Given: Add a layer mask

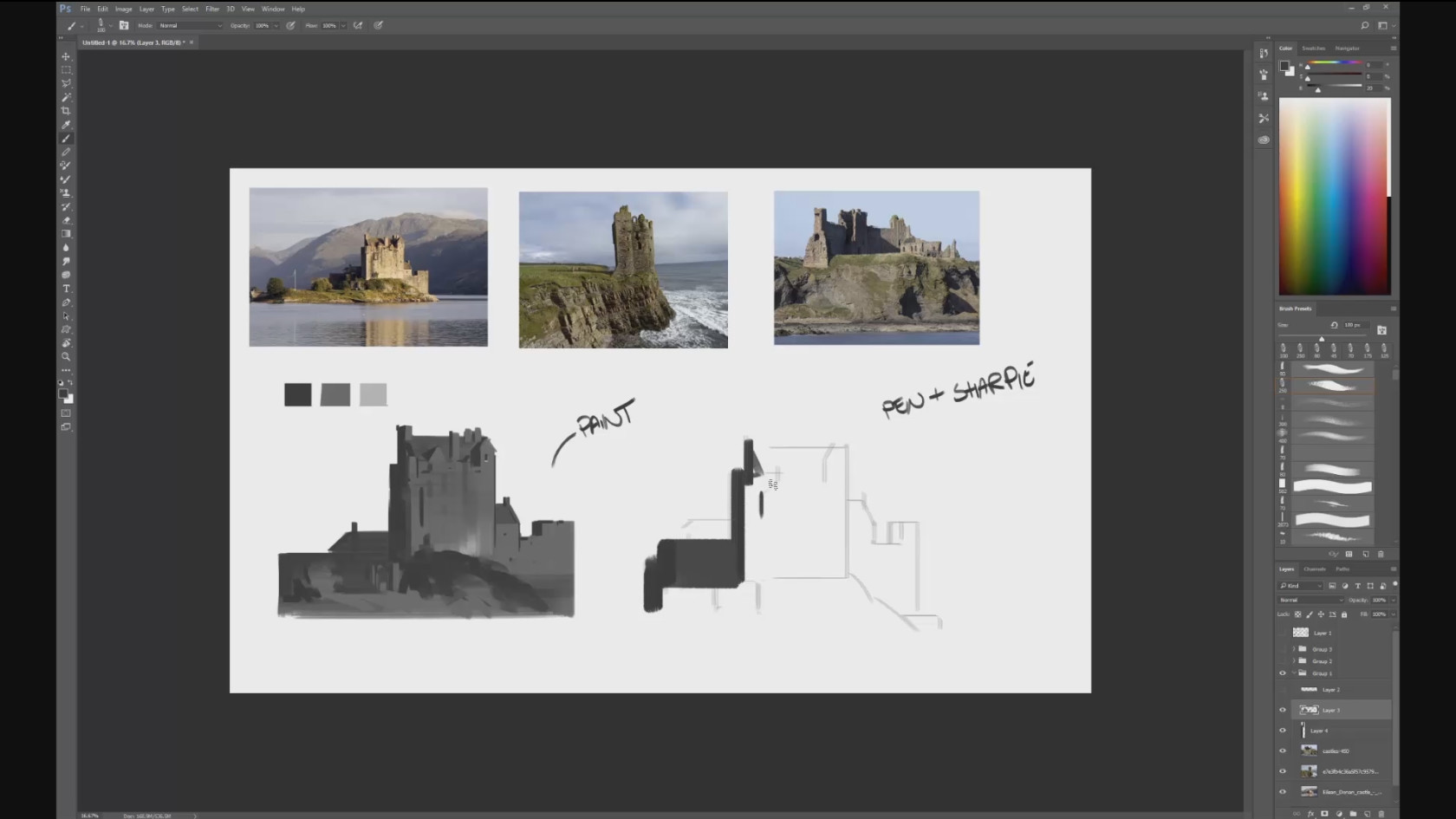Looking at the screenshot, I should pos(1324,814).
